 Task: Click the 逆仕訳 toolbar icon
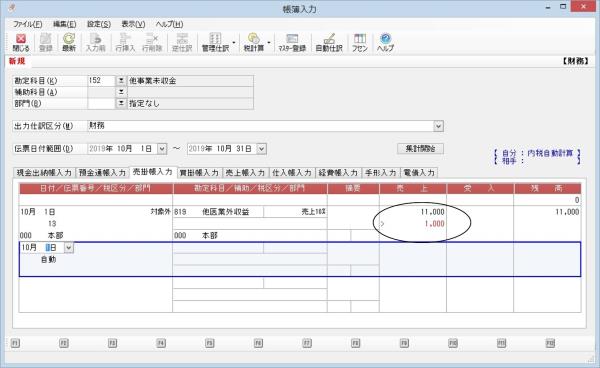182,42
